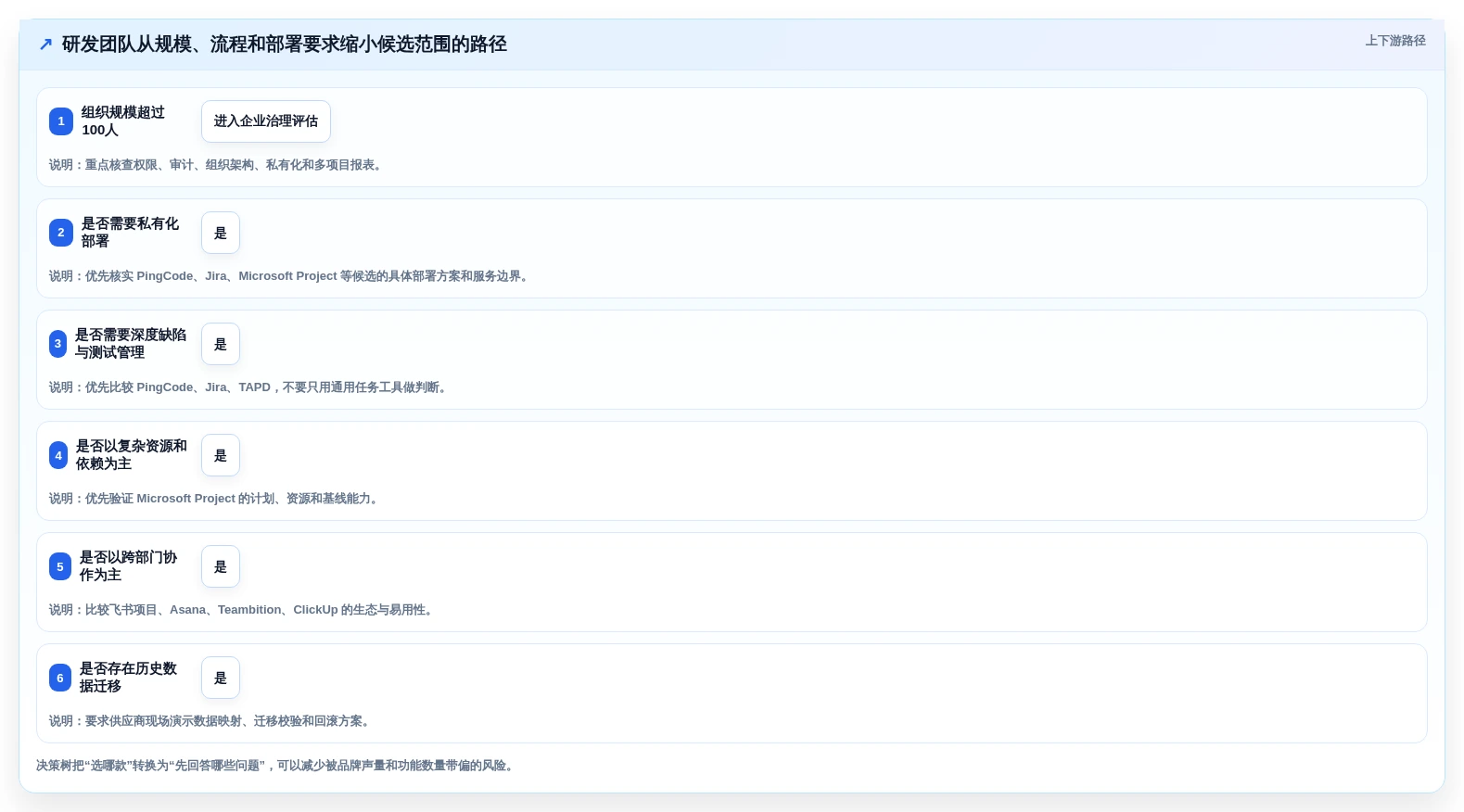
Task: Click the label 是否需要深度缺陷与测试管理
Action: click(131, 344)
